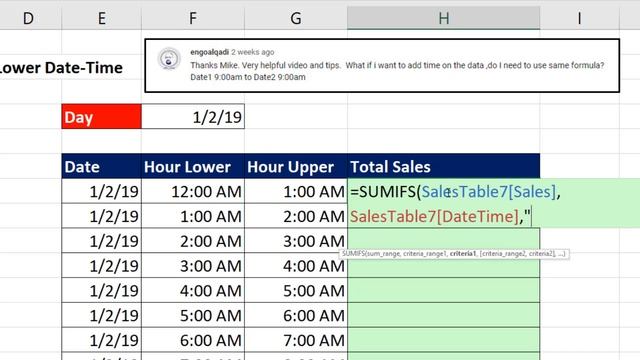This screenshot has height=360, width=640.
Task: Click the engoalqadi username
Action: (209, 52)
